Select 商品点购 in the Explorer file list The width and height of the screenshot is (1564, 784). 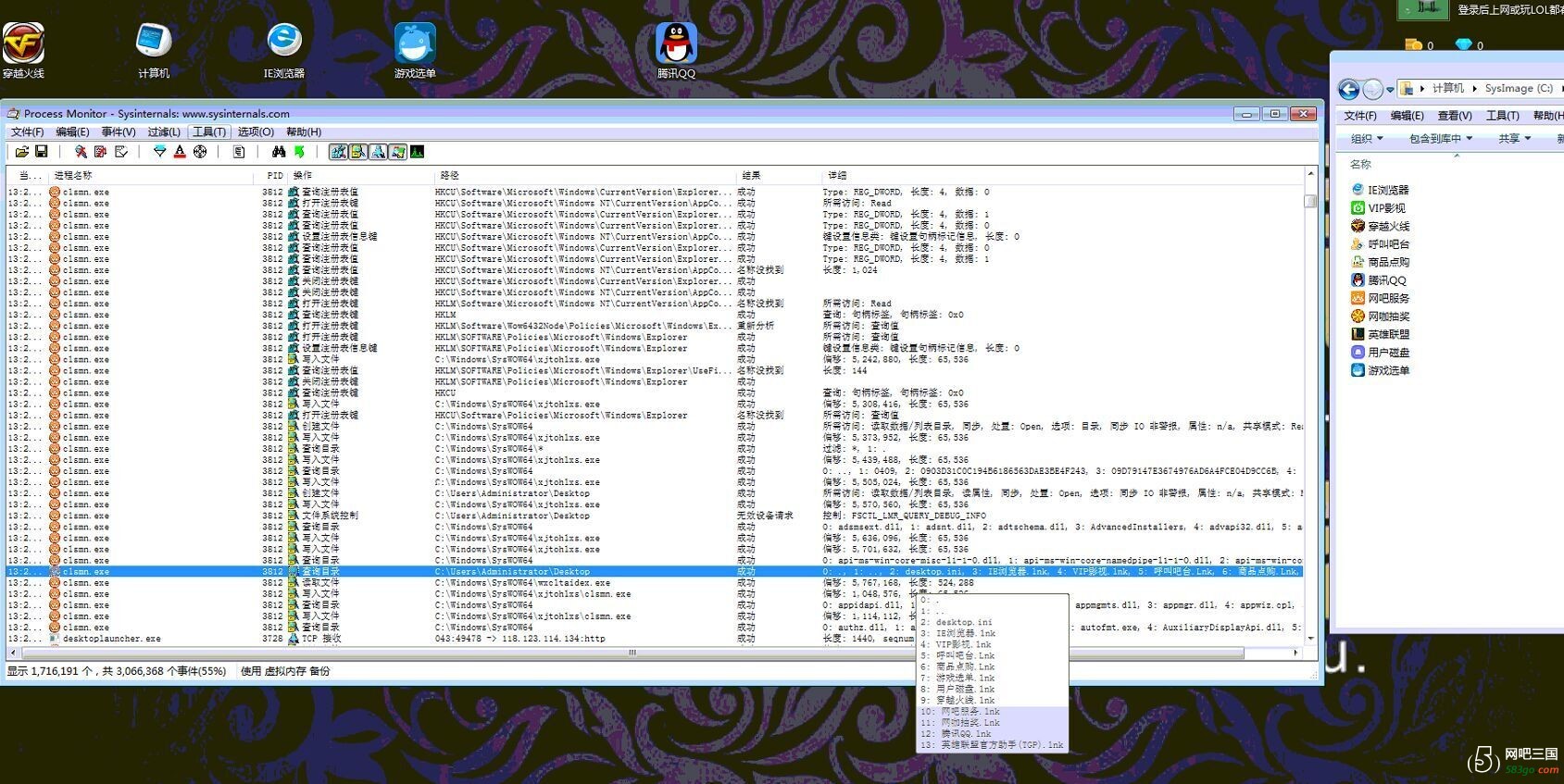(x=1380, y=262)
